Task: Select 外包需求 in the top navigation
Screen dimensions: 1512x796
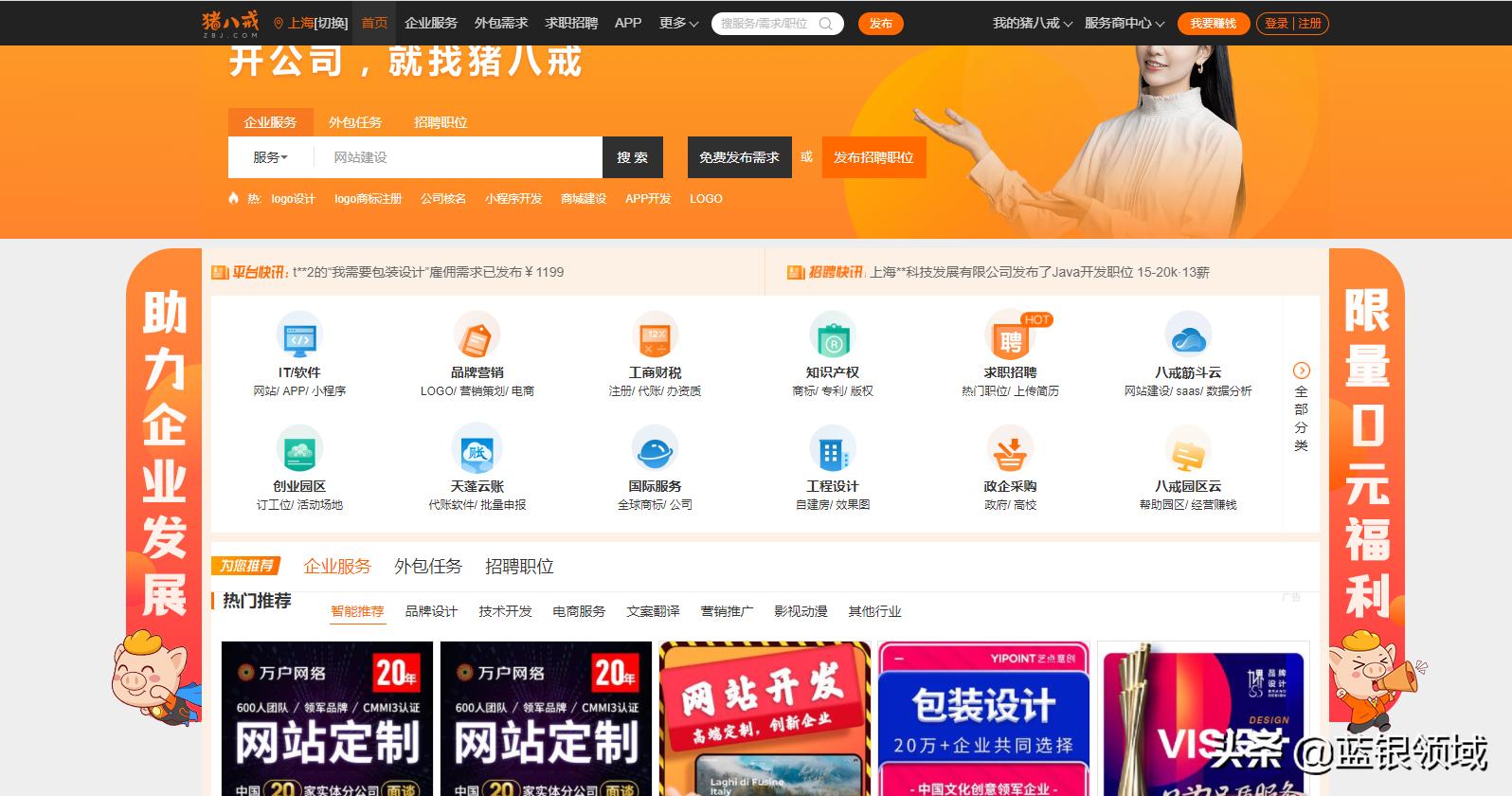Action: click(x=501, y=23)
